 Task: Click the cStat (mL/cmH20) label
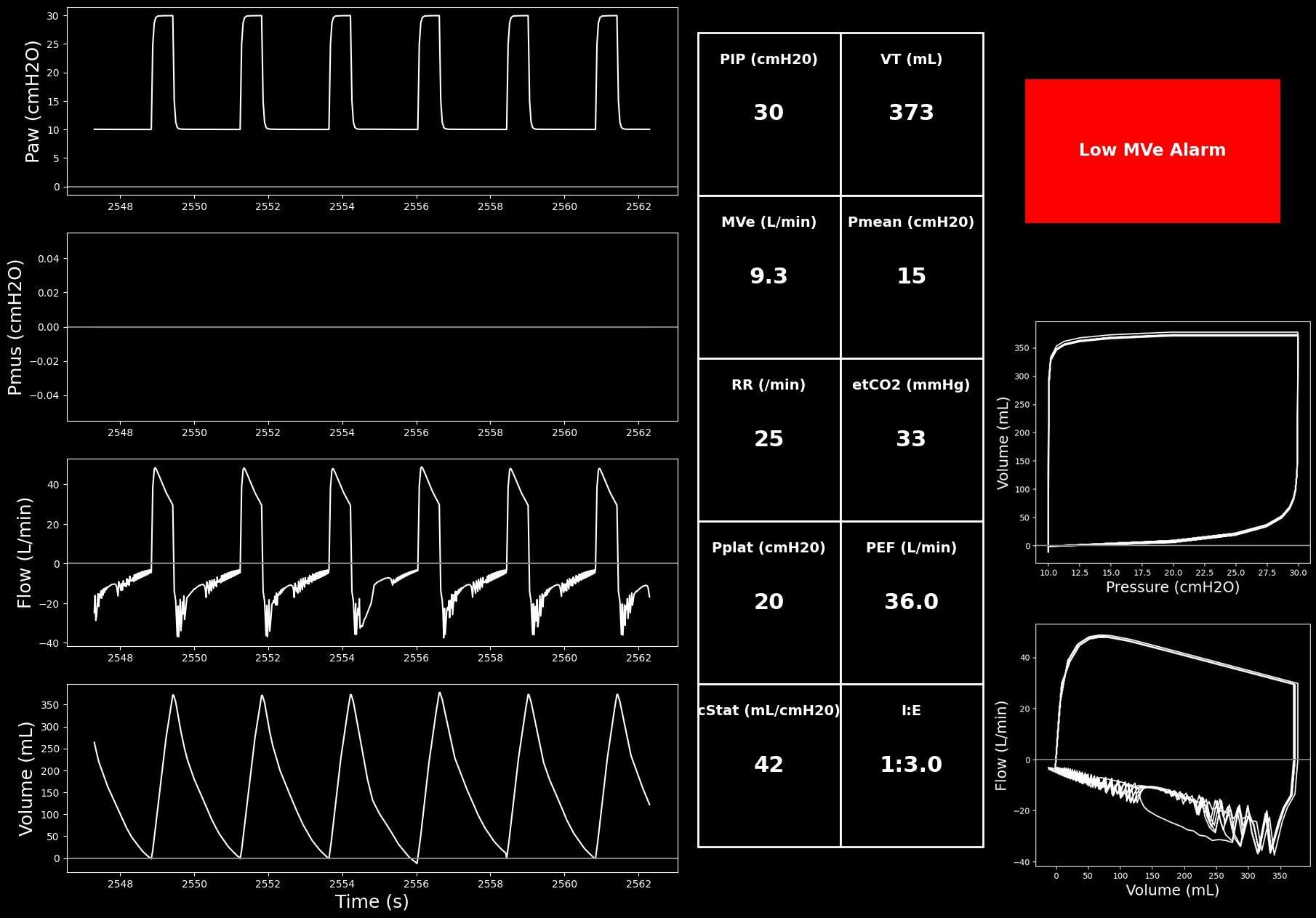click(769, 711)
